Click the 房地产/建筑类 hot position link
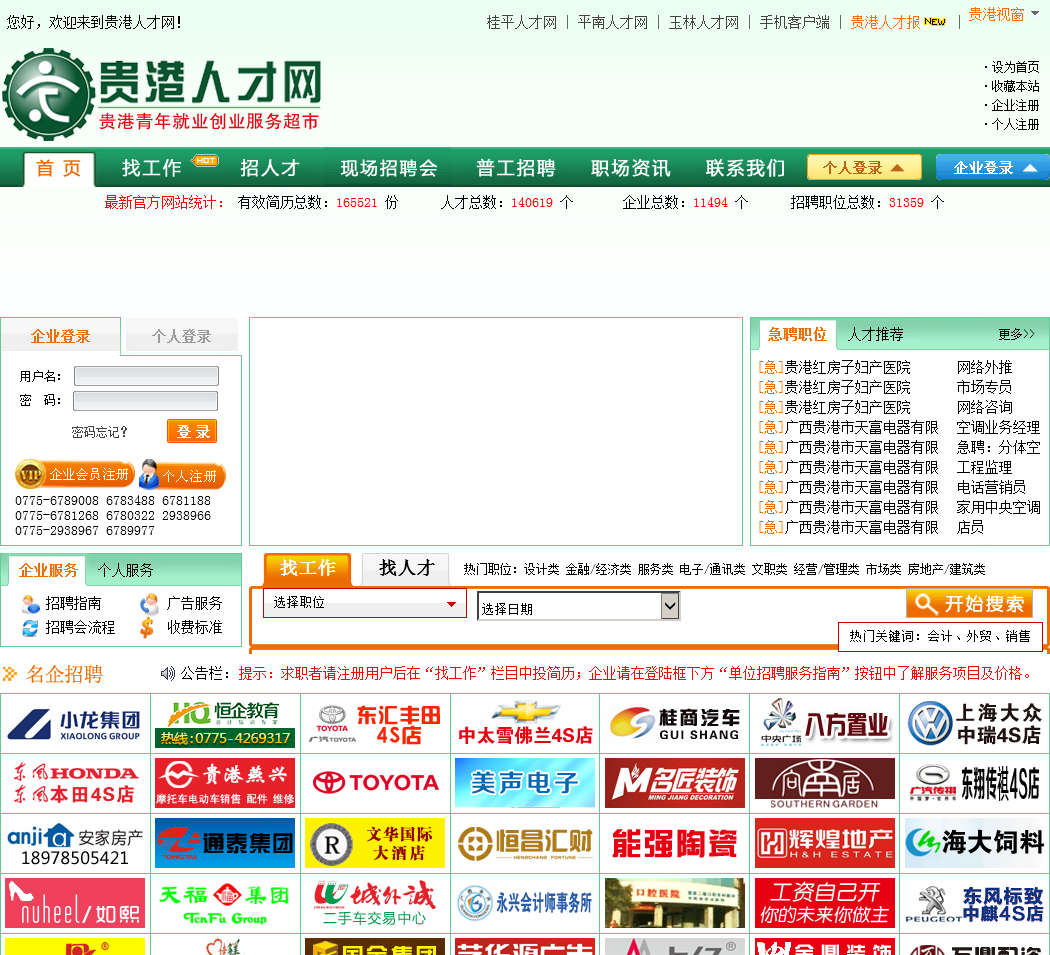This screenshot has height=955, width=1050. (946, 569)
